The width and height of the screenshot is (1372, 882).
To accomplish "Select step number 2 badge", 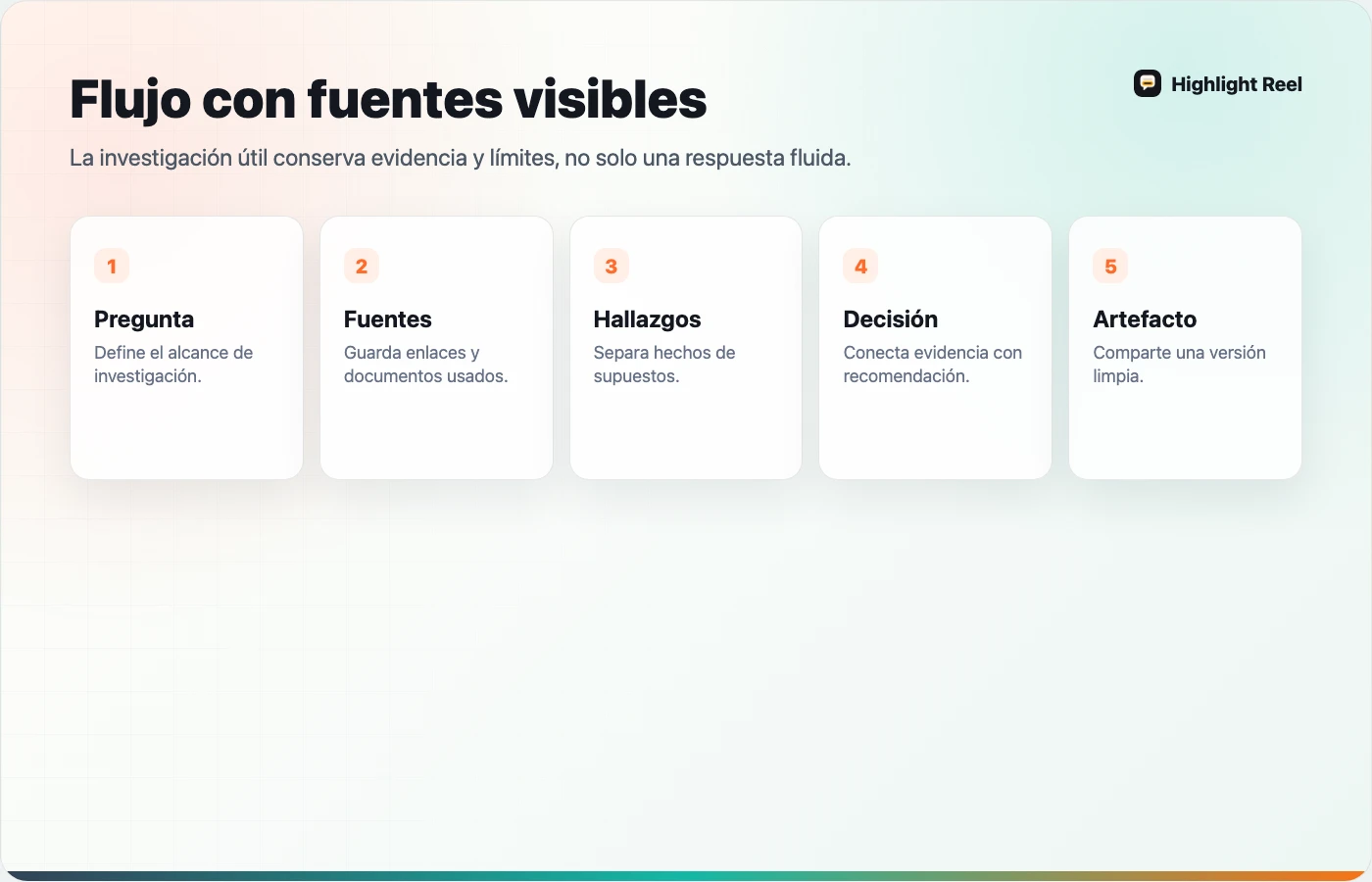I will [x=362, y=266].
